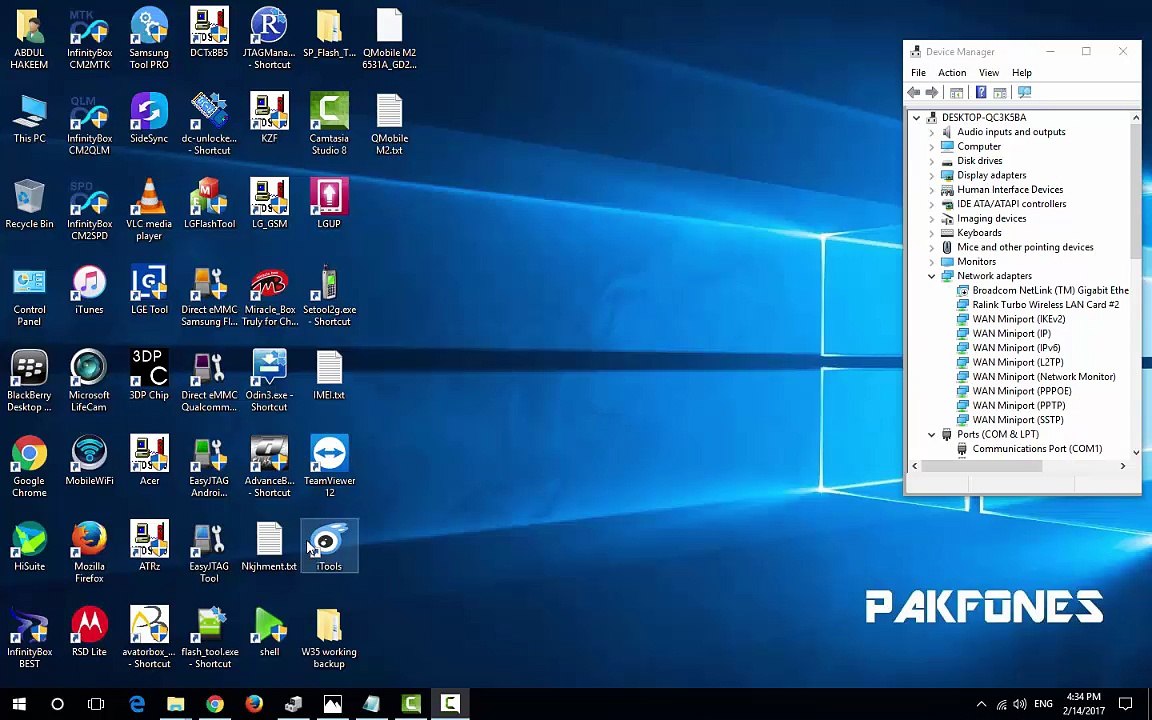
Task: Open MobileWiFi desktop icon
Action: pos(89,459)
